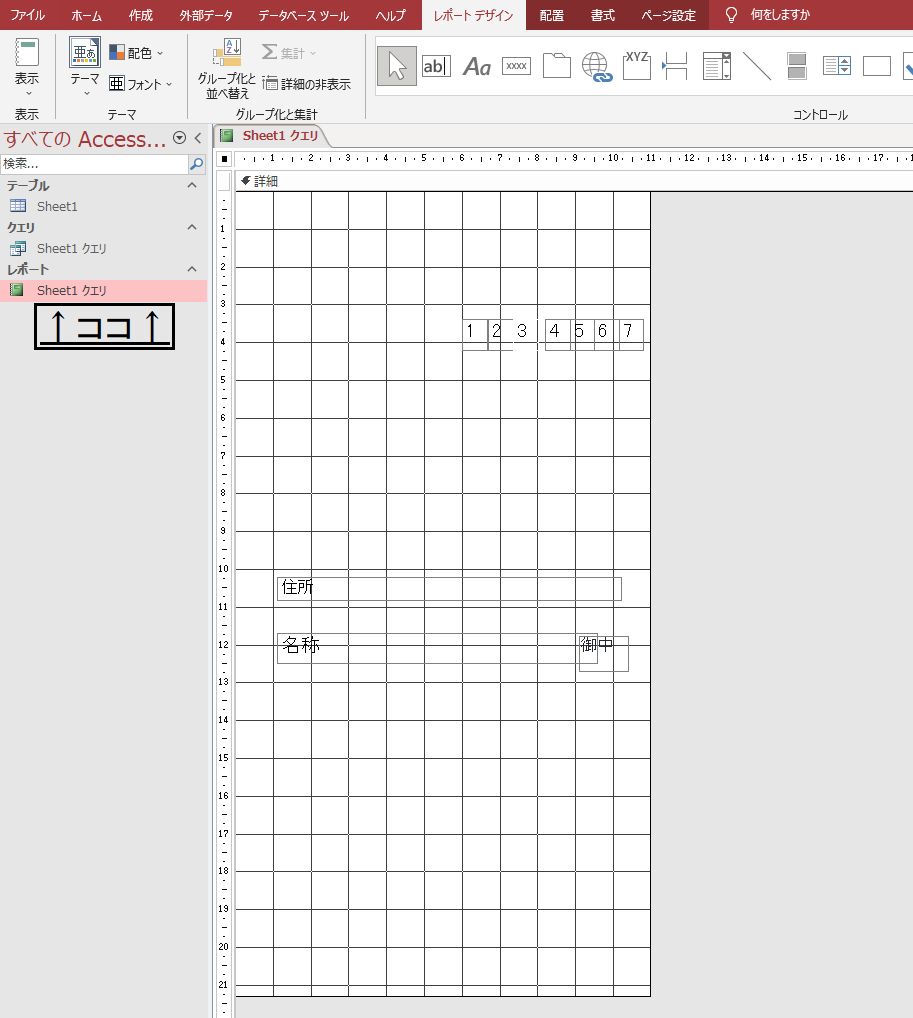Pick the Label (Aa) control tool
The width and height of the screenshot is (913, 1018).
(x=477, y=67)
